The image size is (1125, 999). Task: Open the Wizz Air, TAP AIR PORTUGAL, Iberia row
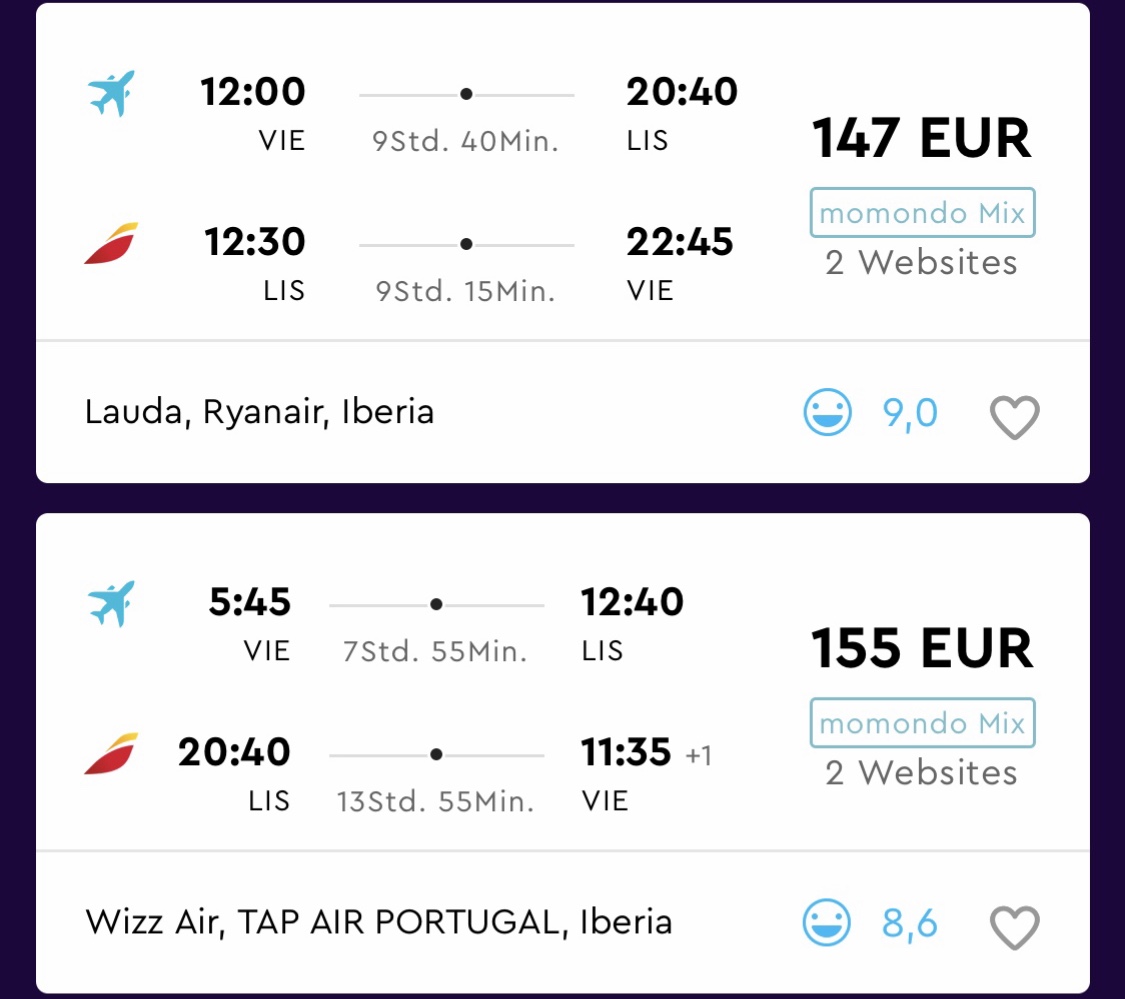[562, 923]
